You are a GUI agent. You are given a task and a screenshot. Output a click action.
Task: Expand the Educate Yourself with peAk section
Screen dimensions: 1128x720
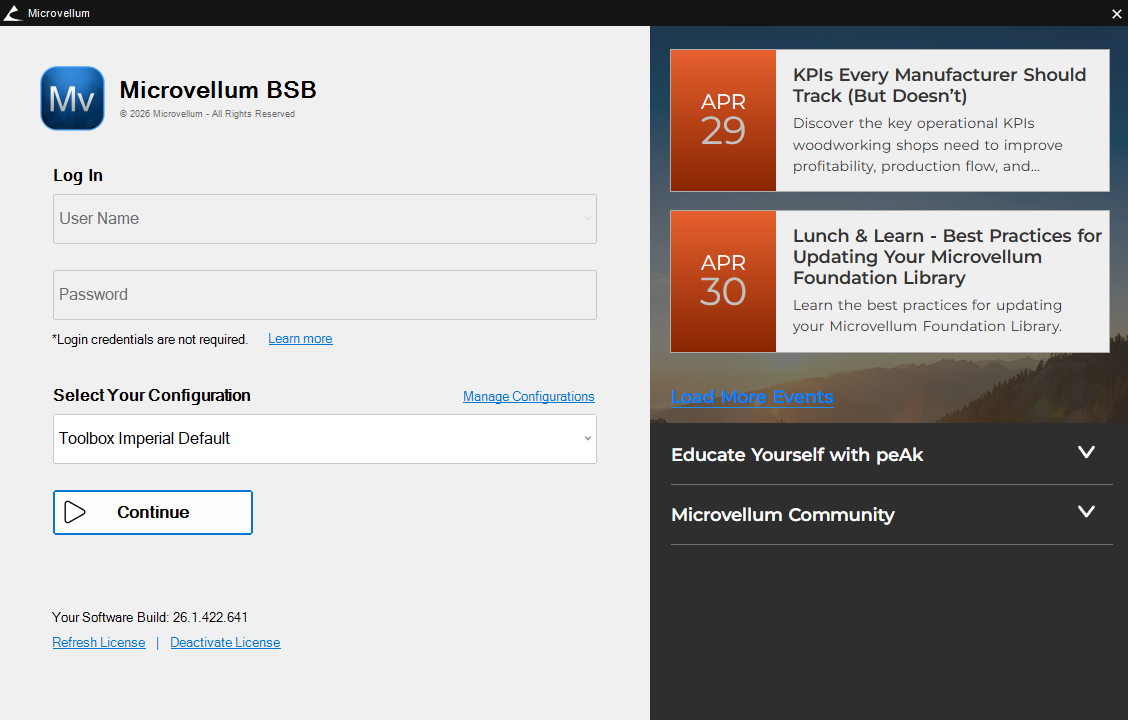pos(1086,453)
